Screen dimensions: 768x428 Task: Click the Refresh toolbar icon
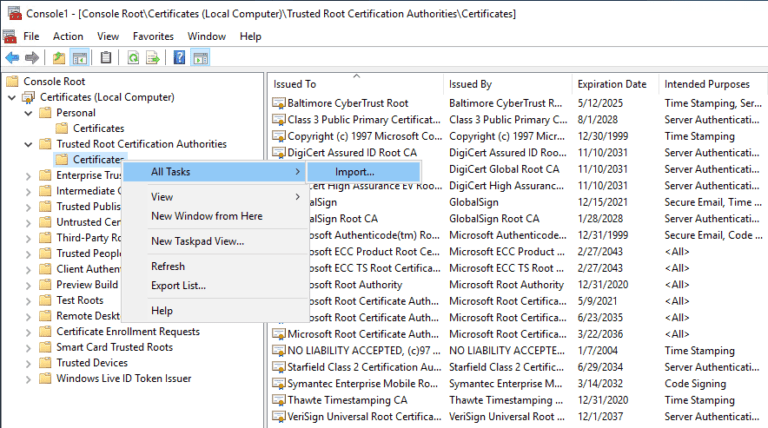pos(133,58)
